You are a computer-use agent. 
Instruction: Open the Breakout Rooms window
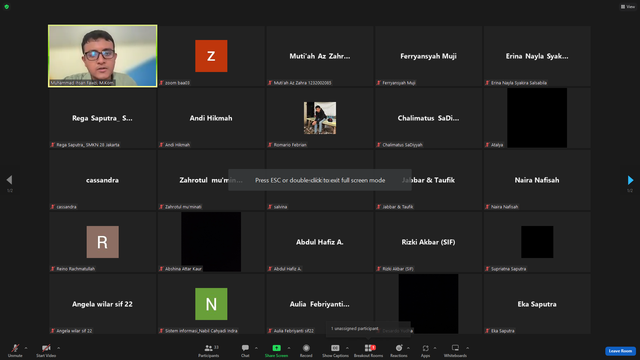(369, 350)
